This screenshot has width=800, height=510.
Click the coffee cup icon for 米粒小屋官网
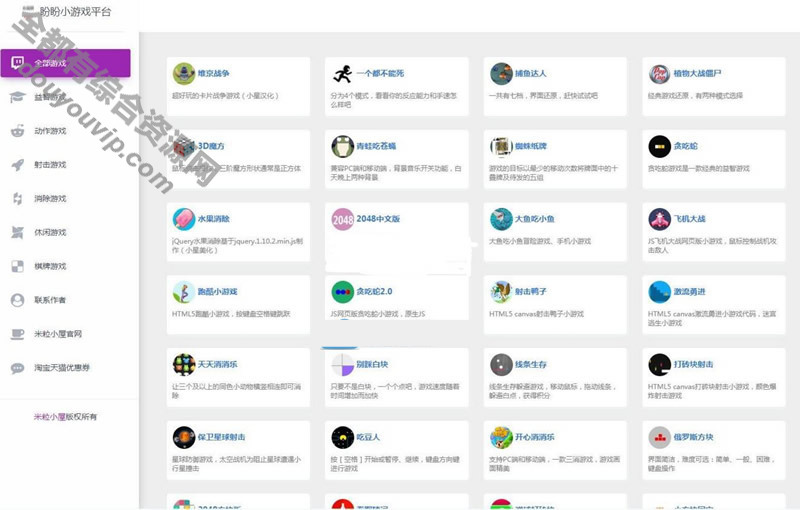pyautogui.click(x=17, y=334)
